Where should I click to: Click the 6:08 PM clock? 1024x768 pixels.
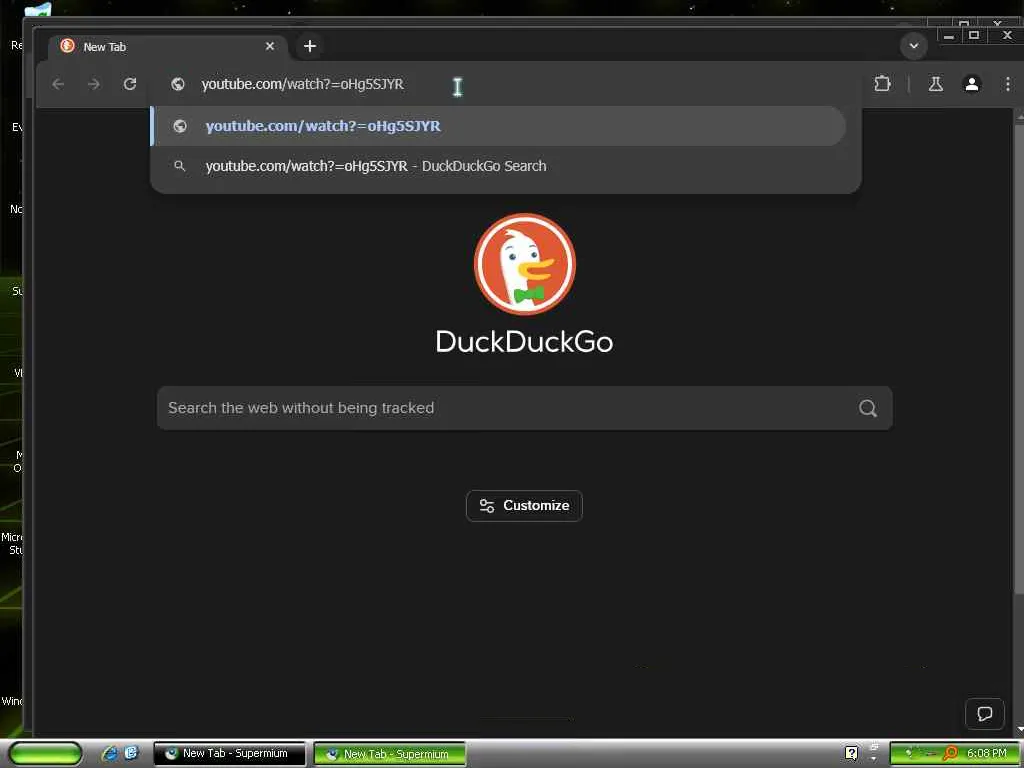(987, 754)
